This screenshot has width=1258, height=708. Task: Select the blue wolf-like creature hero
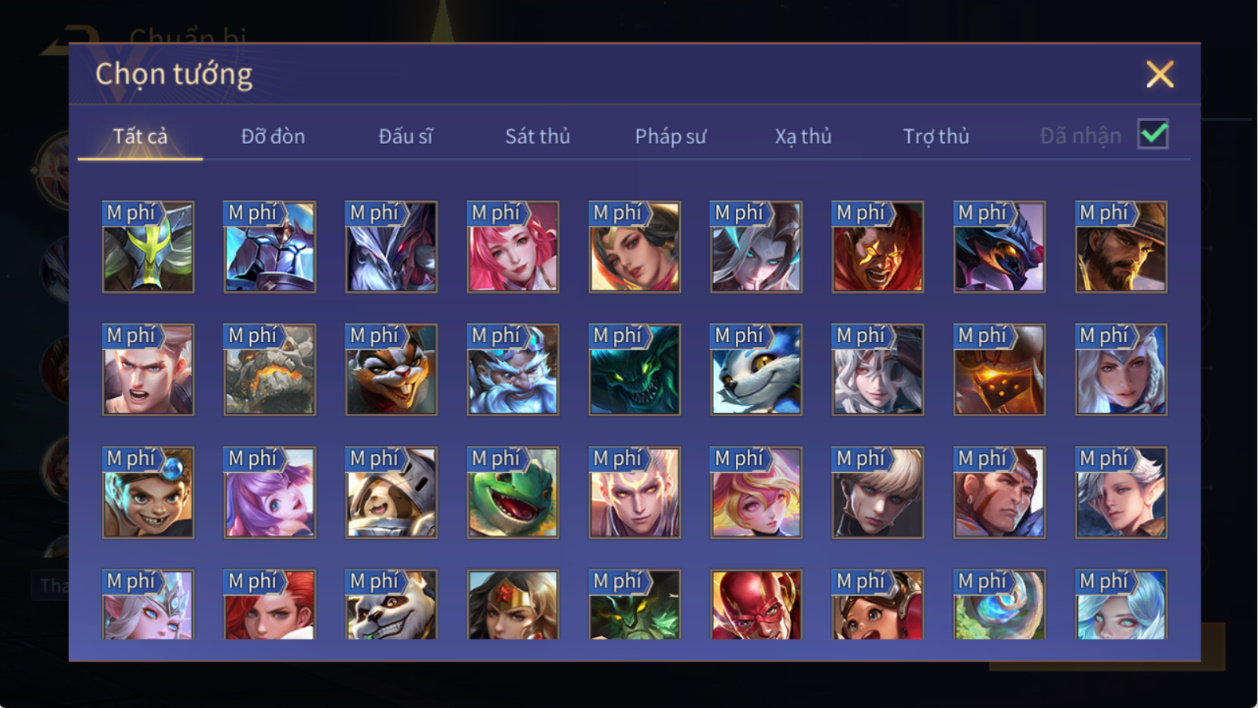coord(756,369)
